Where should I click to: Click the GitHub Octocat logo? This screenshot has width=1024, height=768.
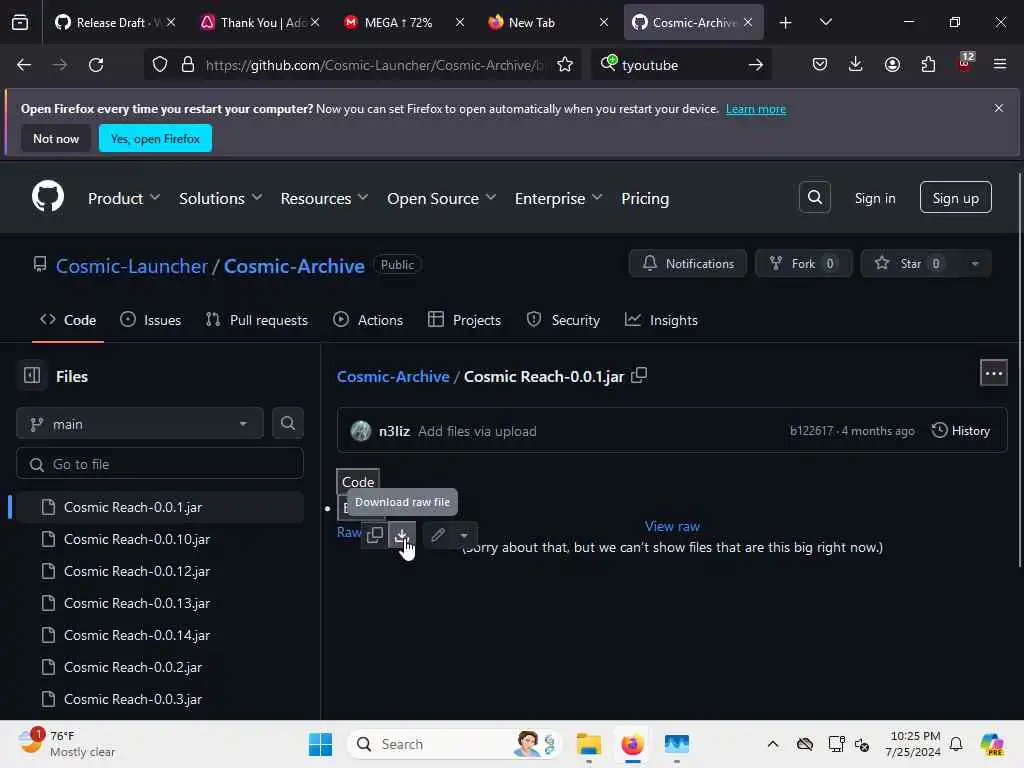[48, 197]
